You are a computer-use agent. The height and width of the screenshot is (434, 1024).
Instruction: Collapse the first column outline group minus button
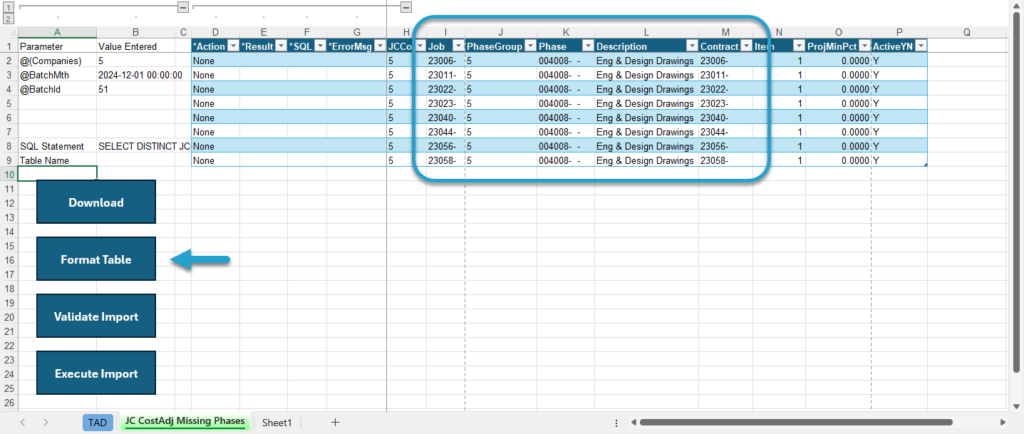[183, 7]
